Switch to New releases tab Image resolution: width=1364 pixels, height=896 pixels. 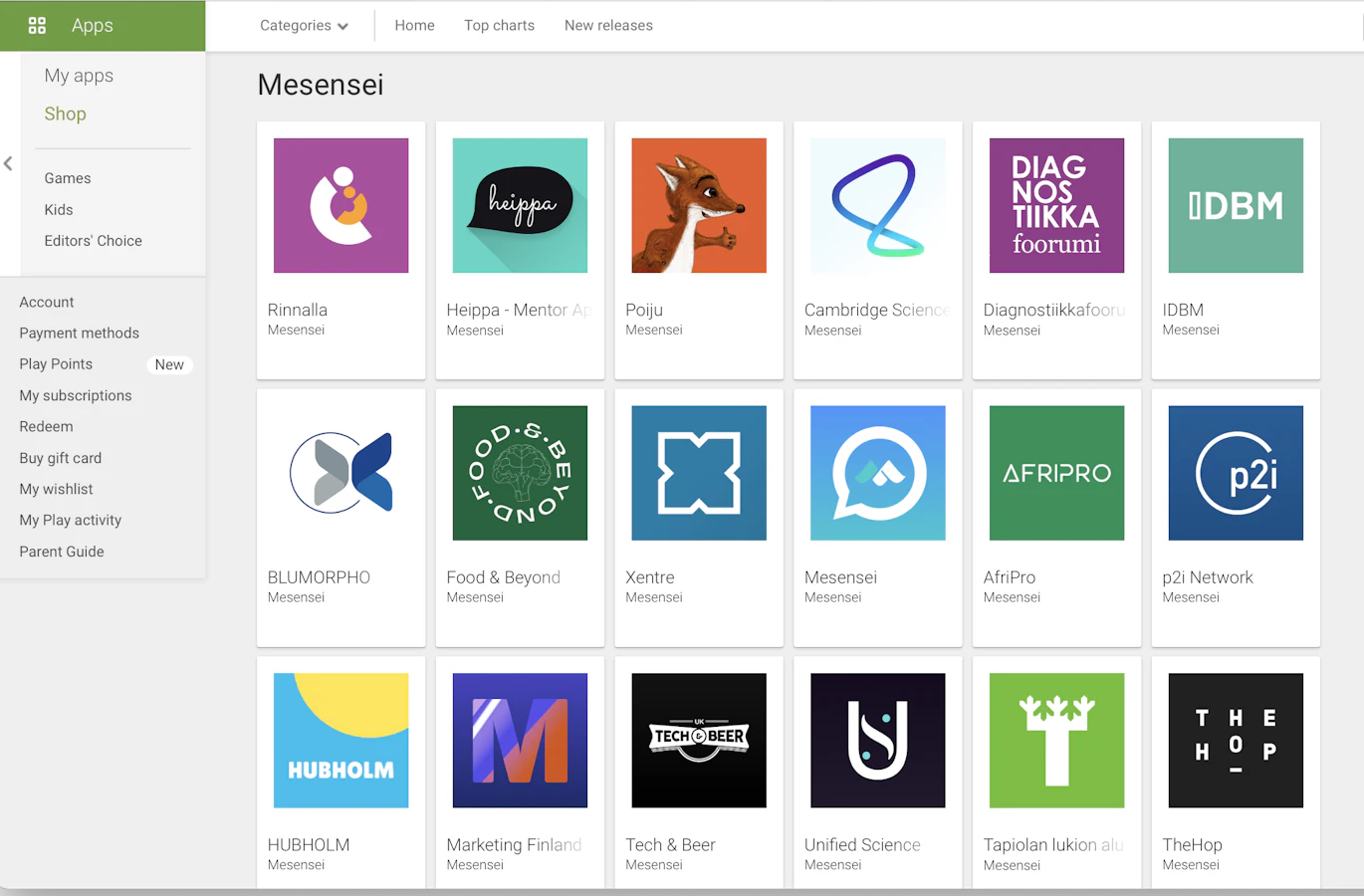pyautogui.click(x=608, y=26)
